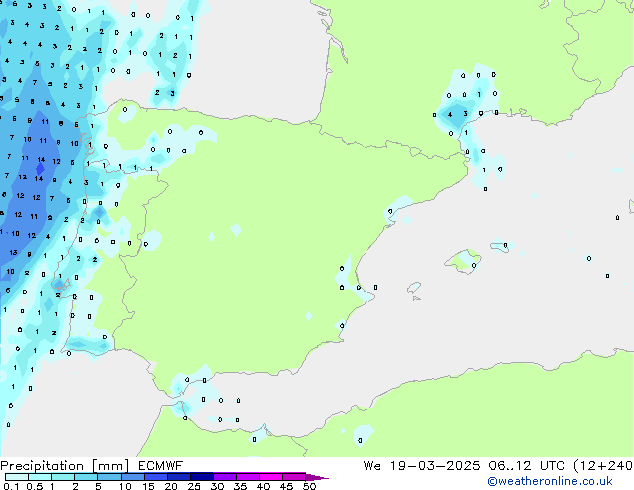634x490 pixels.
Task: Click the ECMWF model label
Action: click(154, 465)
